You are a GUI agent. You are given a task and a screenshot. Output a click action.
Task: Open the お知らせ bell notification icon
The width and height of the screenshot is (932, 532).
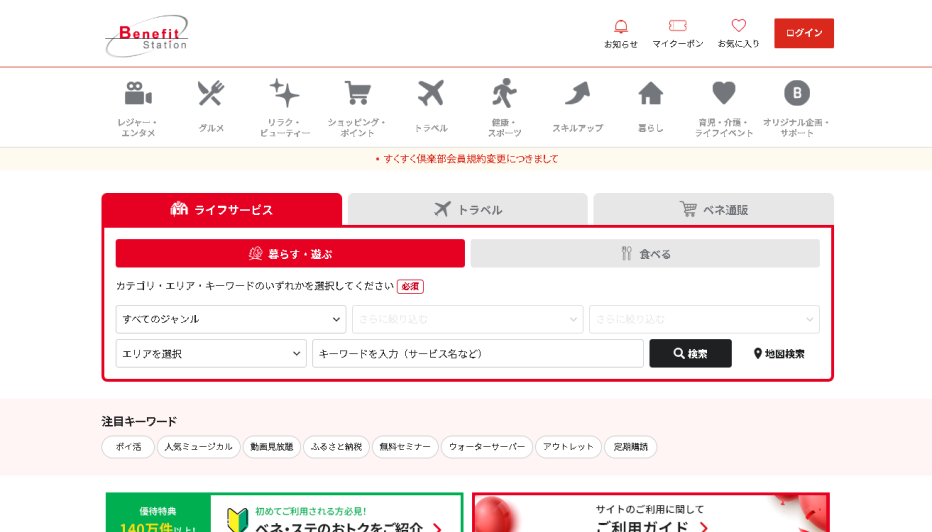(620, 27)
